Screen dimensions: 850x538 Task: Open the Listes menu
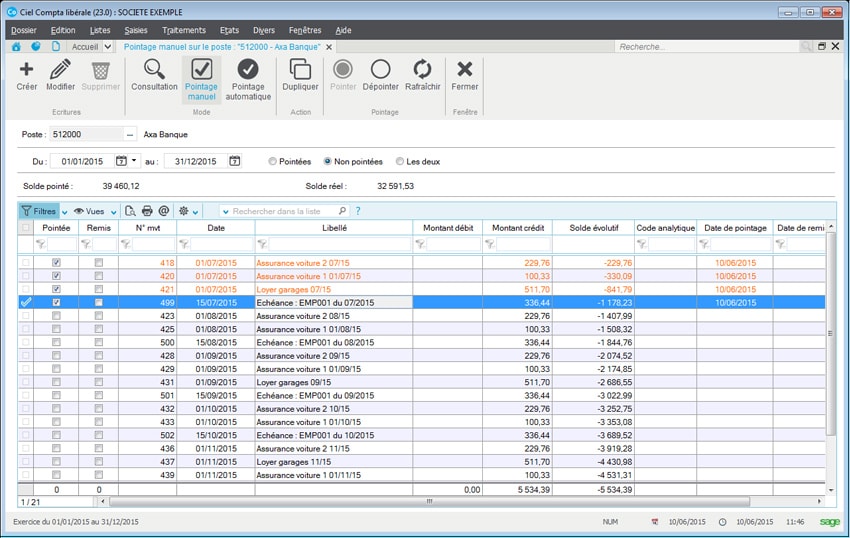(100, 30)
